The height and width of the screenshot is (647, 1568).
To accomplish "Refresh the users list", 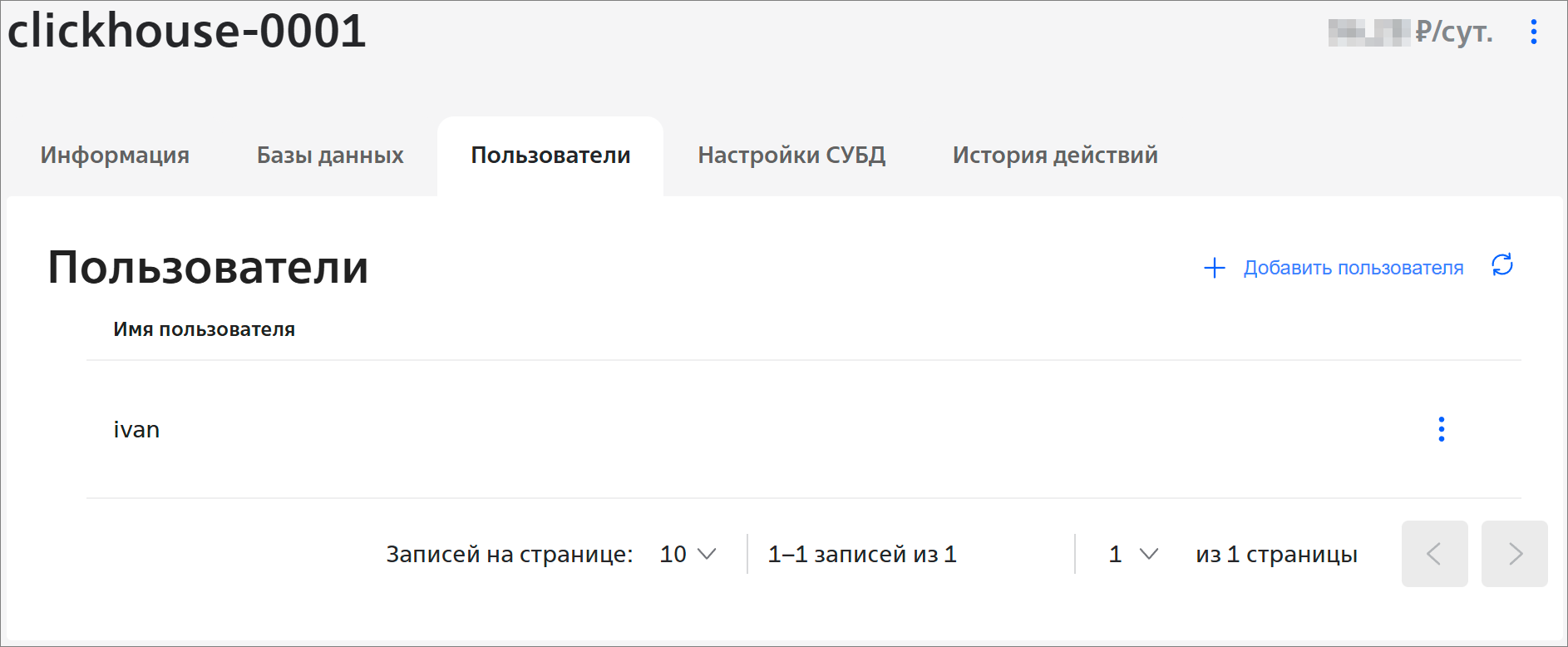I will tap(1502, 265).
